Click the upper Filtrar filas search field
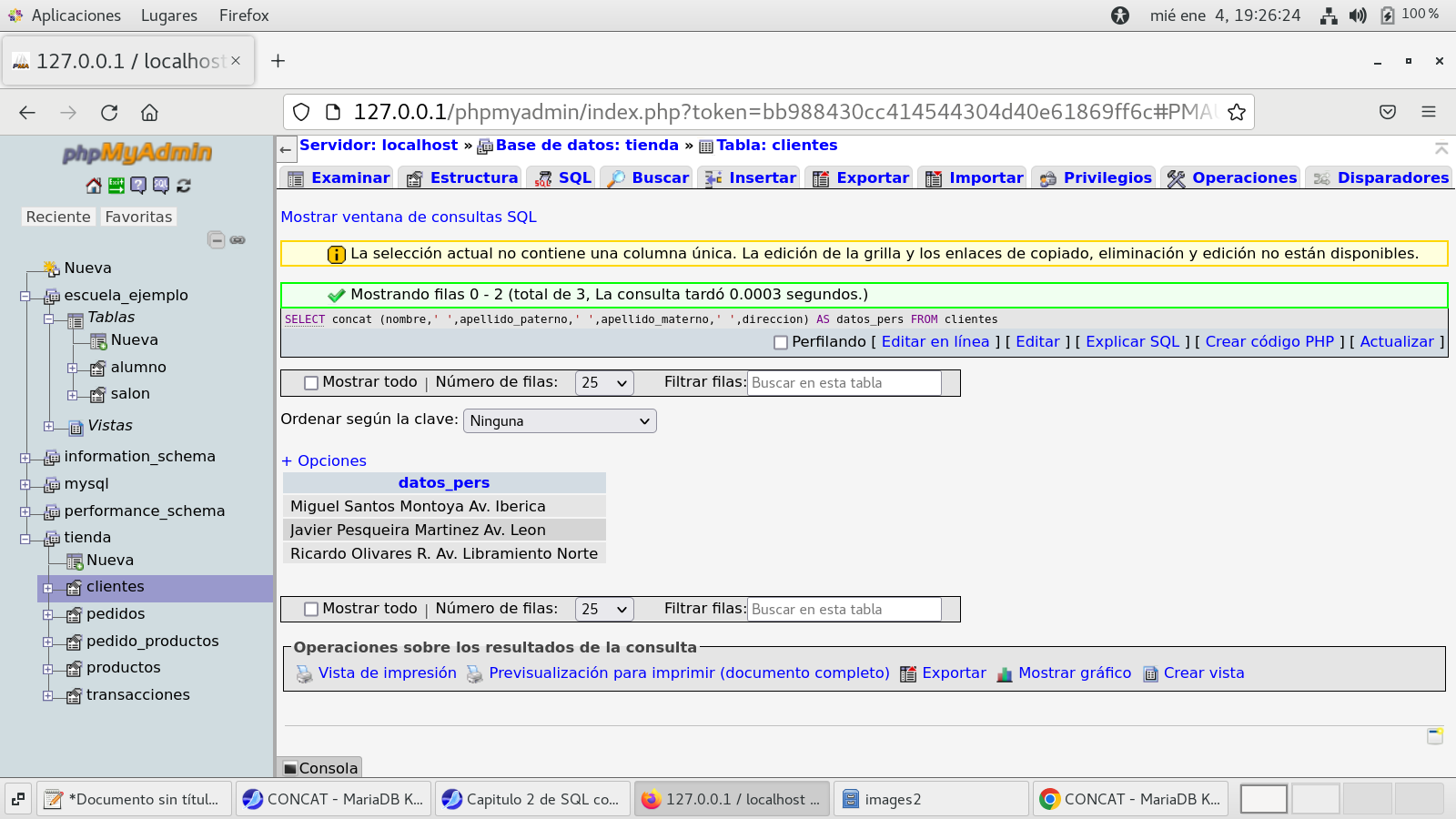Viewport: 1456px width, 819px height. [x=844, y=383]
